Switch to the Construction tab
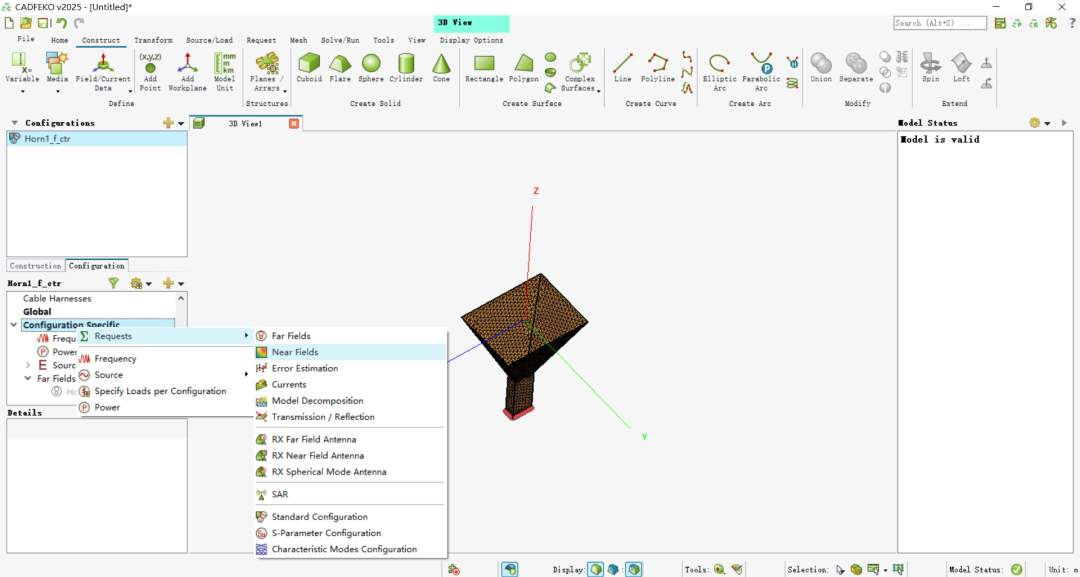This screenshot has height=577, width=1080. click(36, 266)
